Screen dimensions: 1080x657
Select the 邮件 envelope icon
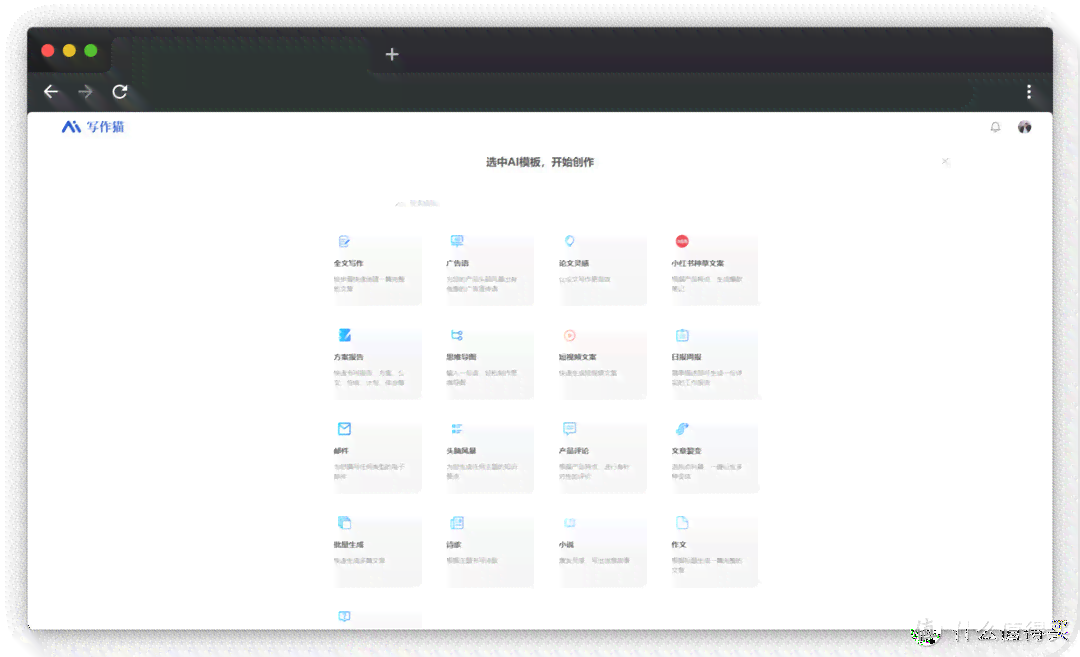(x=344, y=428)
